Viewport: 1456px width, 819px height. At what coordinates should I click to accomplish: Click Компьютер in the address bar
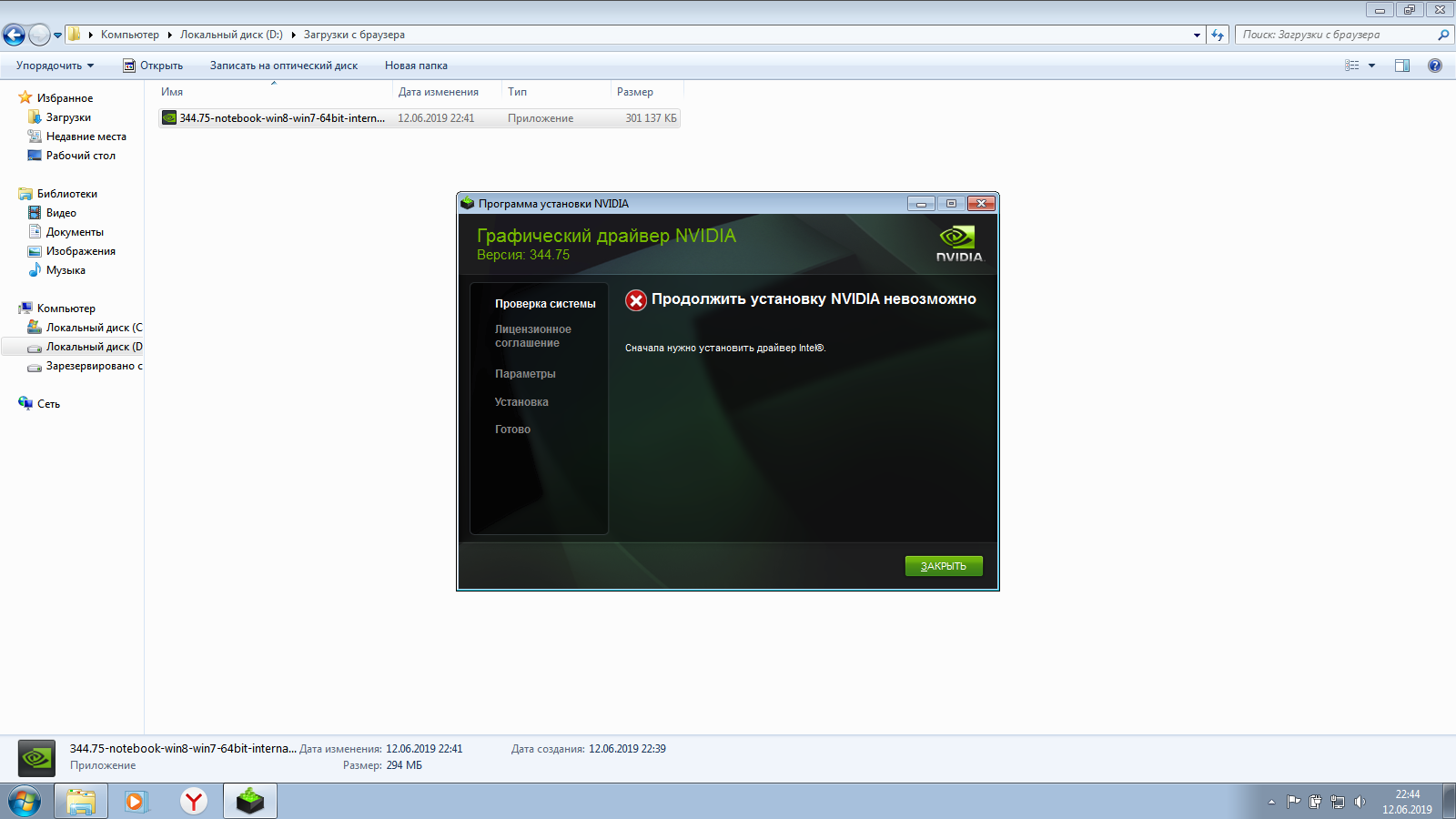tap(129, 35)
